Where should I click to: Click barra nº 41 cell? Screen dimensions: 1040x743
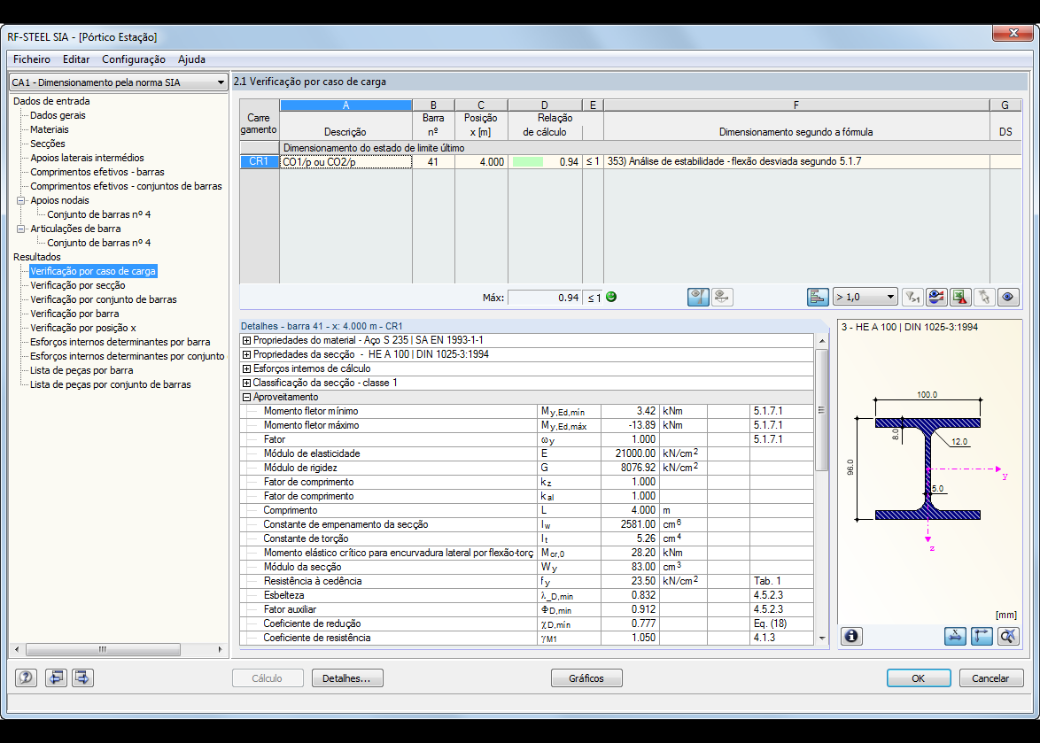click(x=433, y=162)
